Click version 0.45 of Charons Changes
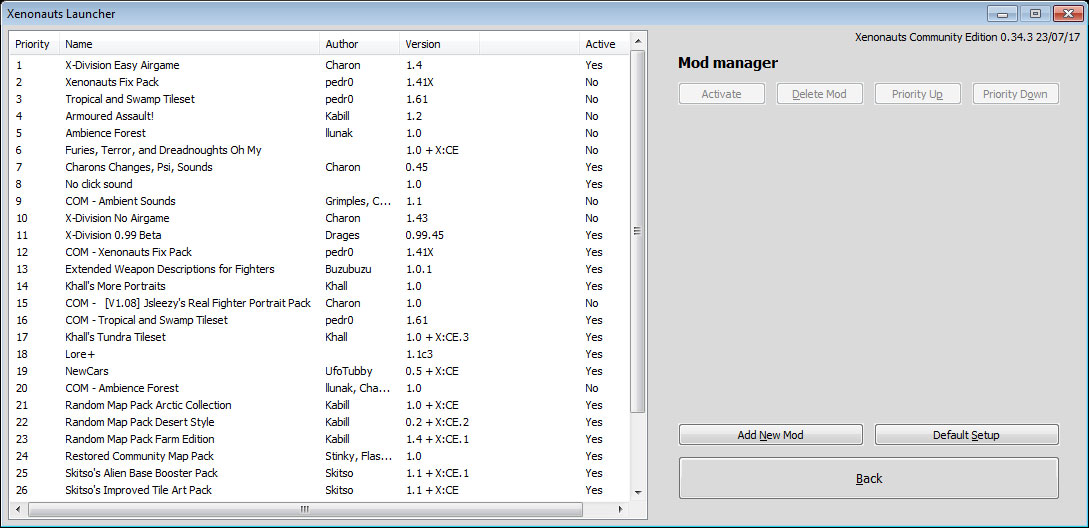The image size is (1089, 528). [417, 167]
